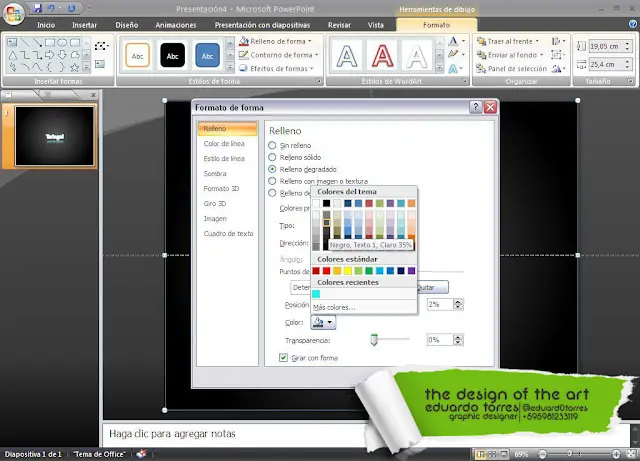Viewport: 640px width, 461px height.
Task: Click the Traer al frente icon
Action: click(x=481, y=41)
